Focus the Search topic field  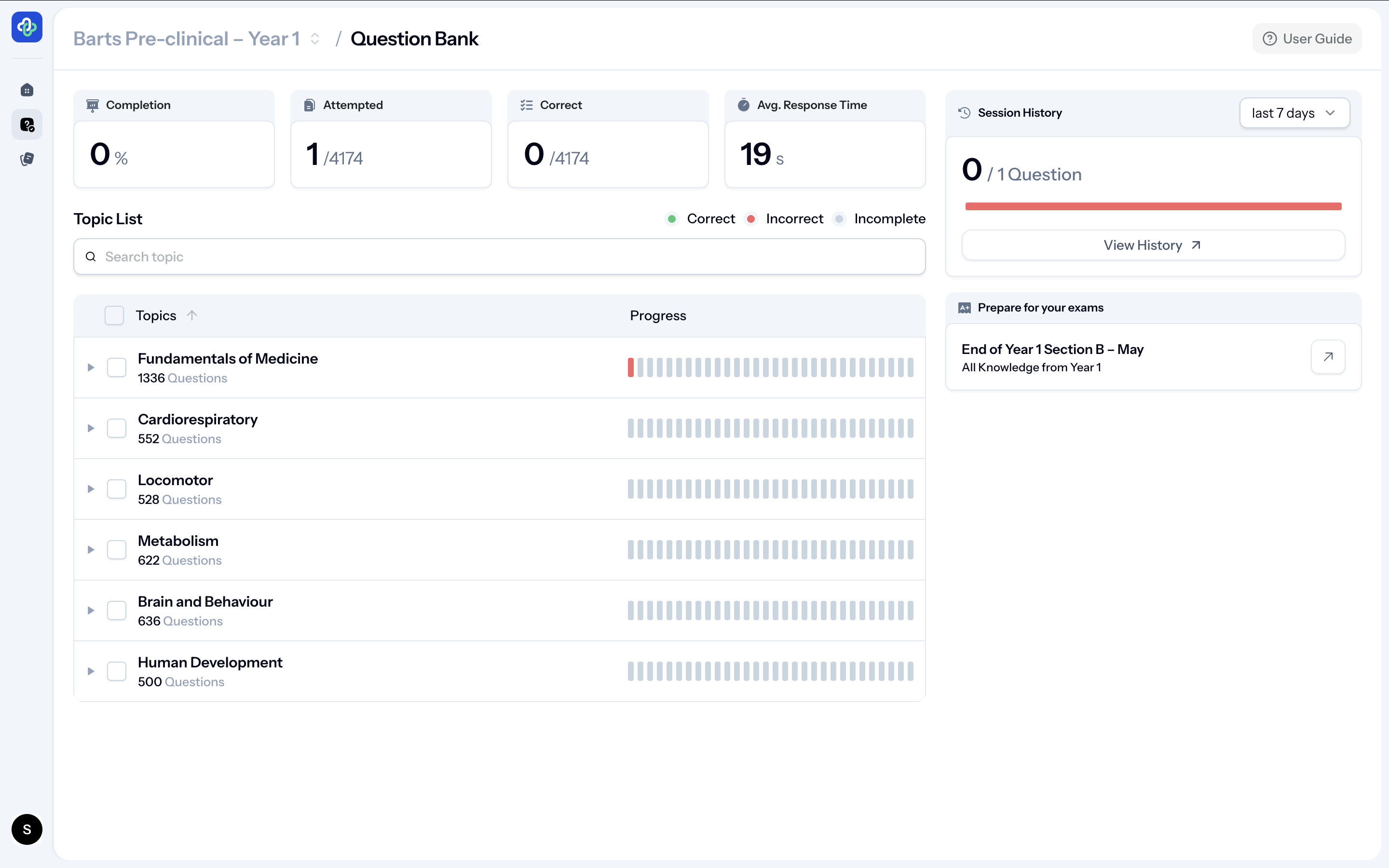pos(499,257)
